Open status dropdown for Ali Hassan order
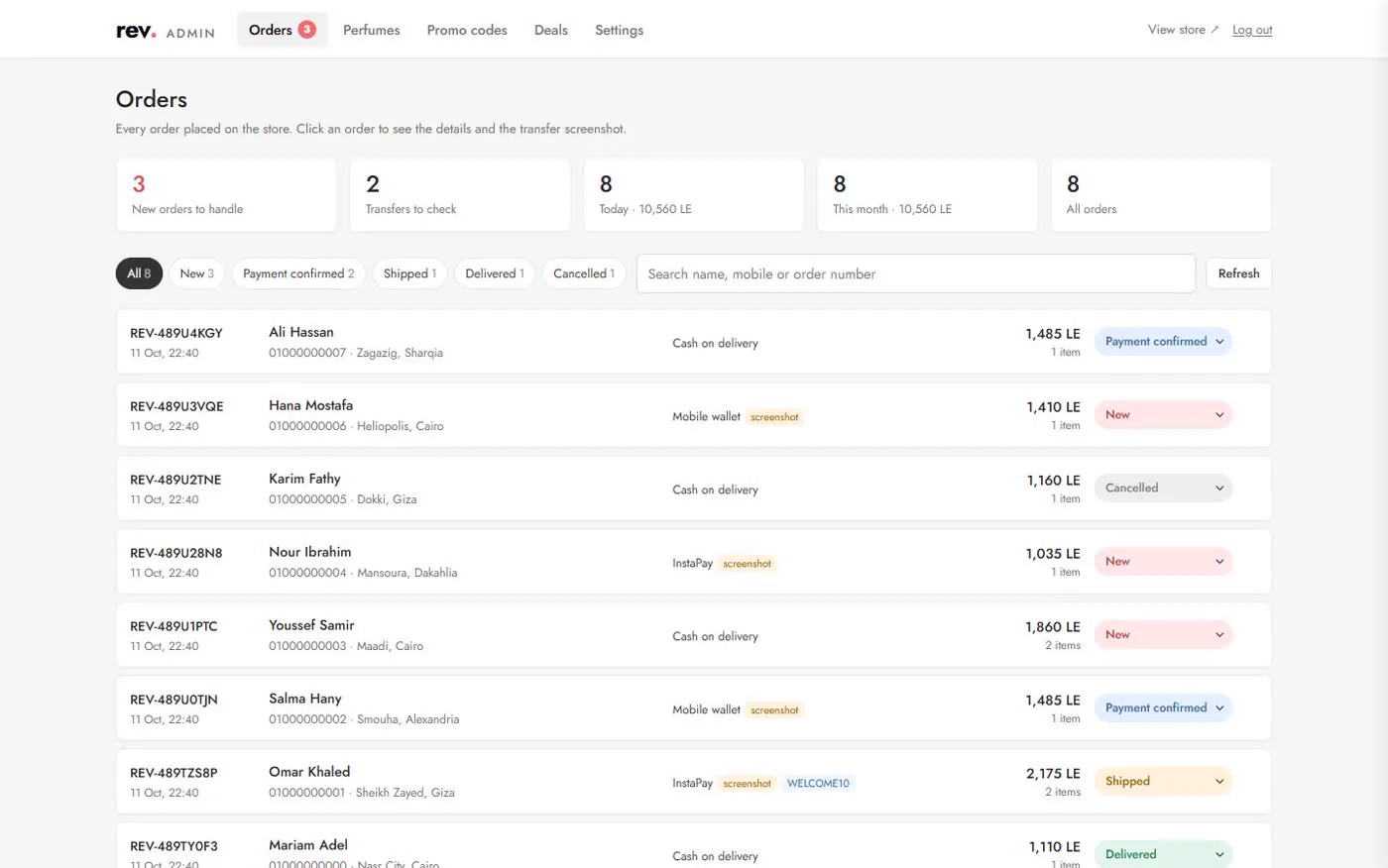Image resolution: width=1388 pixels, height=868 pixels. click(x=1163, y=342)
